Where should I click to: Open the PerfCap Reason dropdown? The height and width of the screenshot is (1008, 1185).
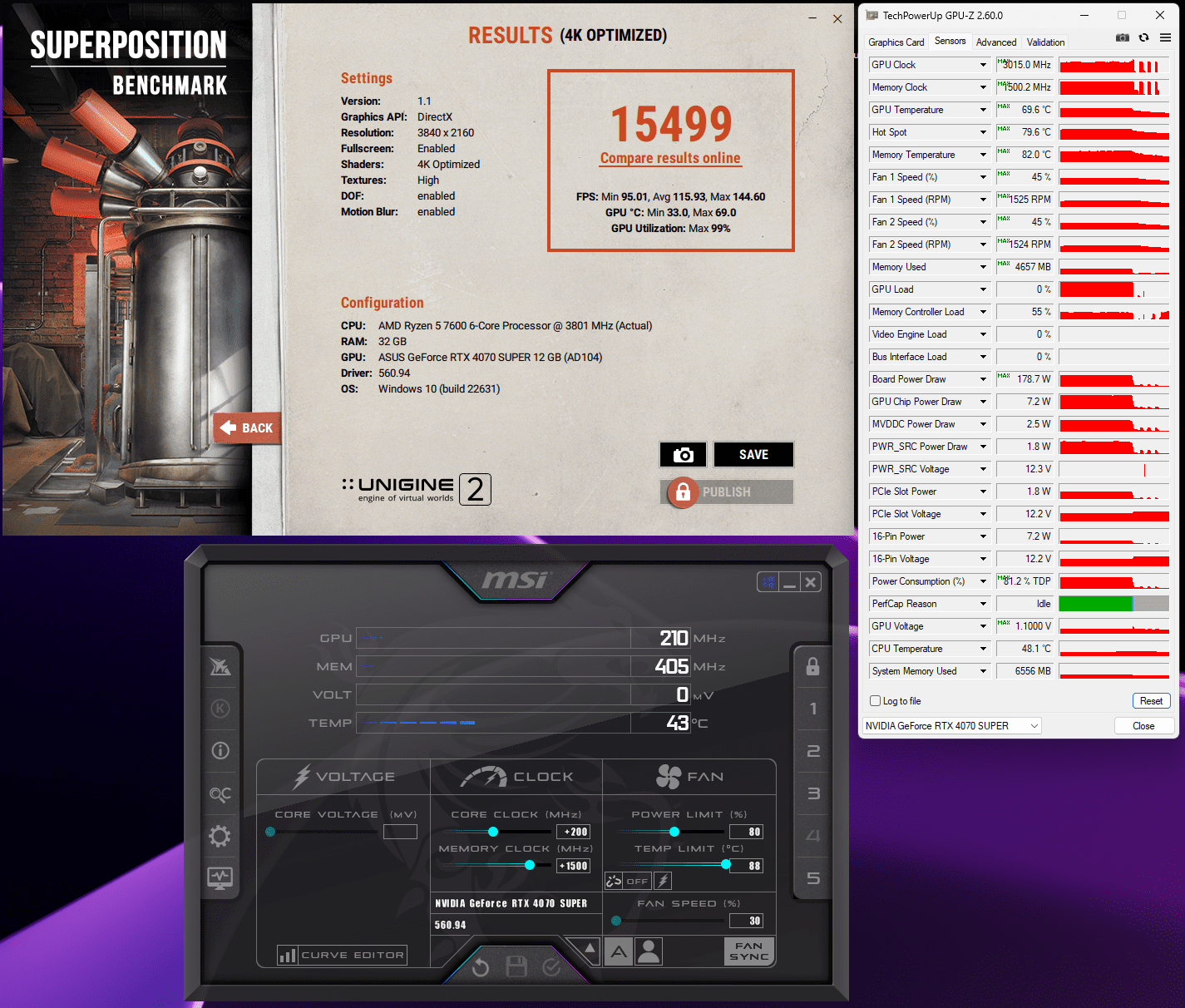click(983, 604)
